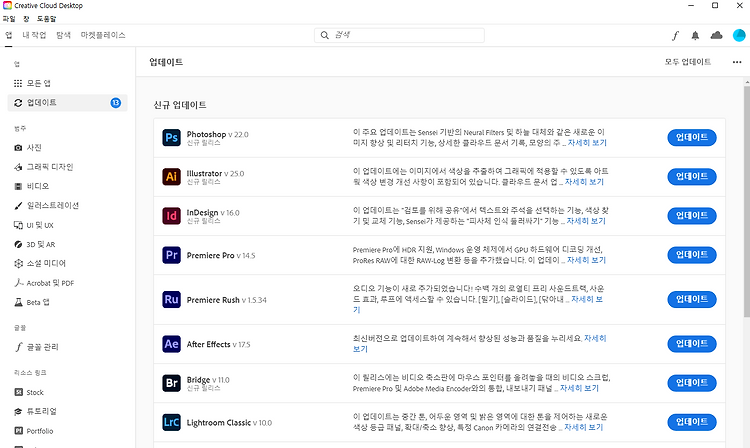Image resolution: width=750 pixels, height=448 pixels.
Task: Update Premiere Rush v 1.5.34
Action: click(x=692, y=299)
